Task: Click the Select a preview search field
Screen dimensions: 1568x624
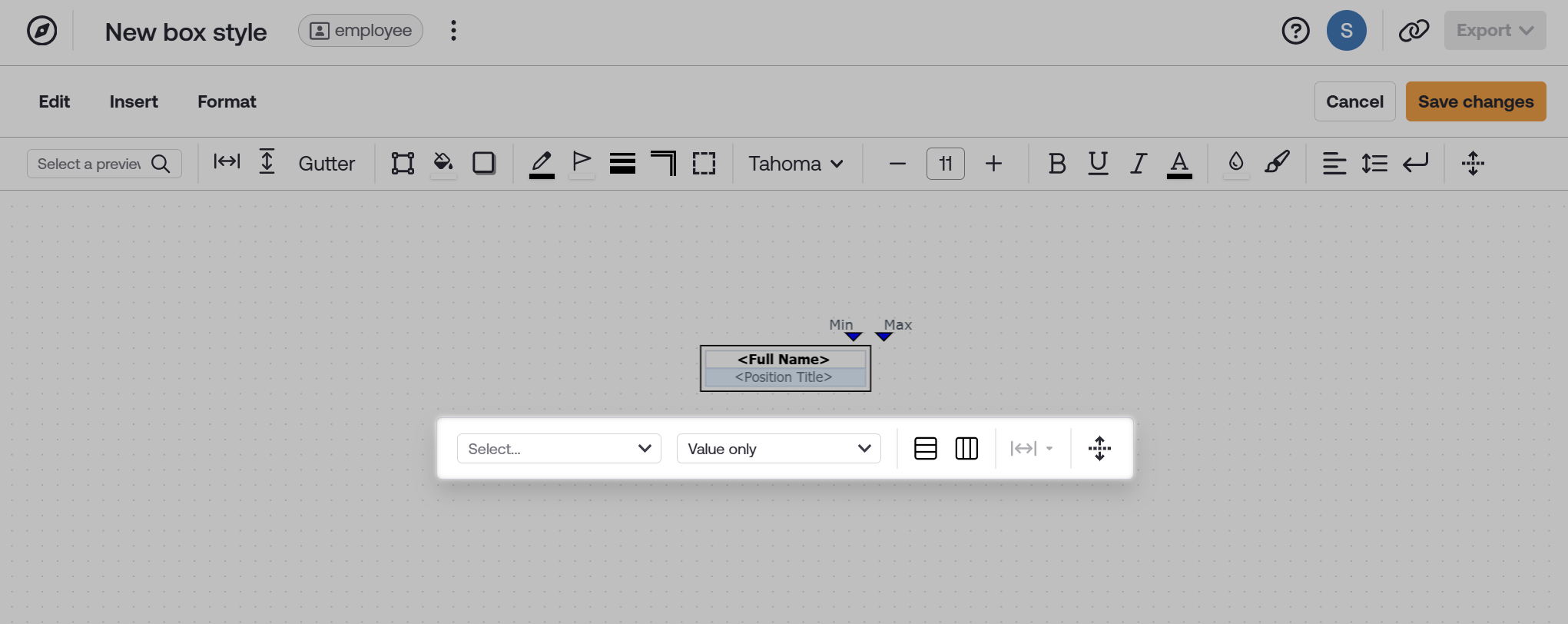Action: click(104, 164)
